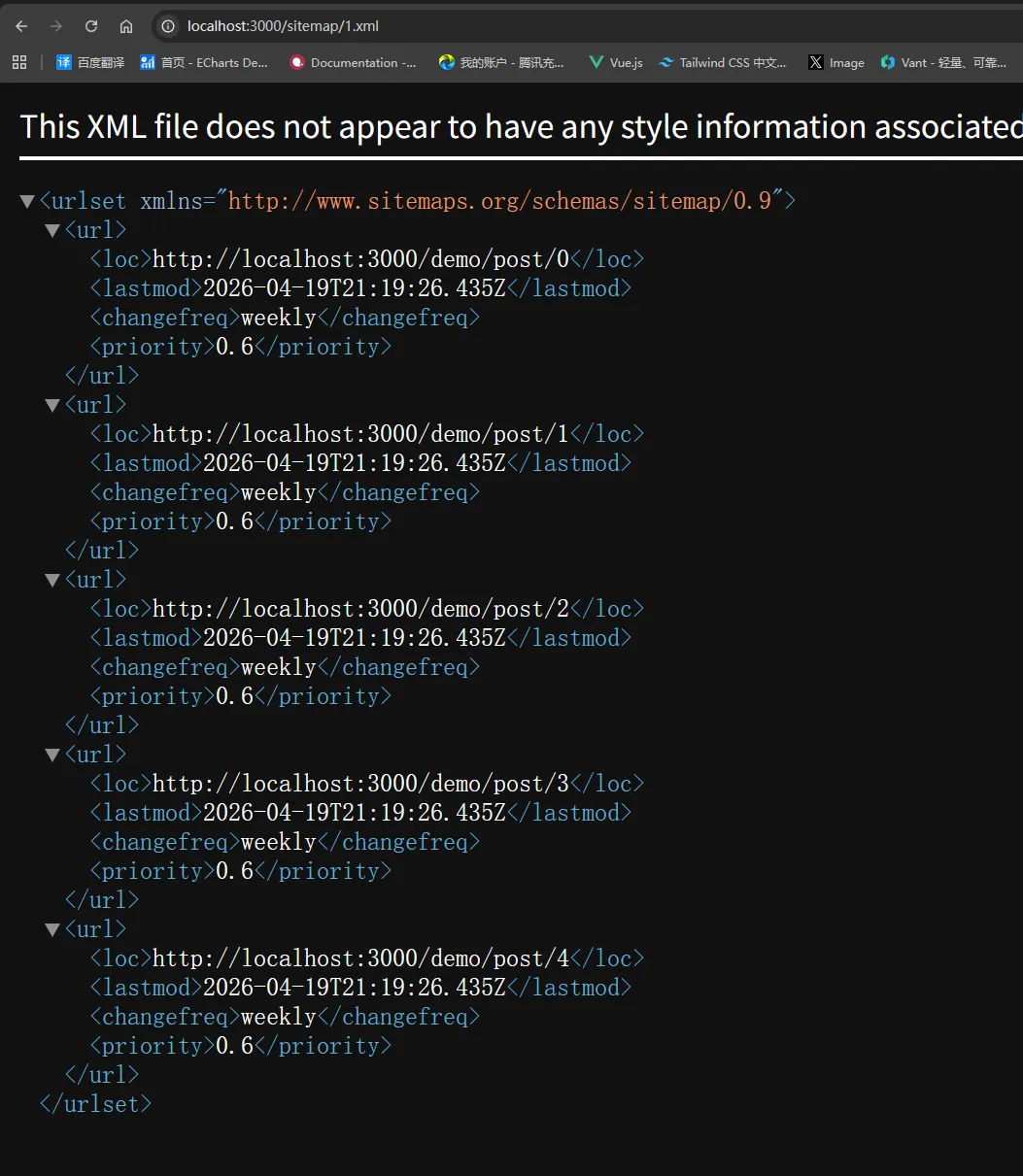Open the browser home page icon

click(126, 26)
